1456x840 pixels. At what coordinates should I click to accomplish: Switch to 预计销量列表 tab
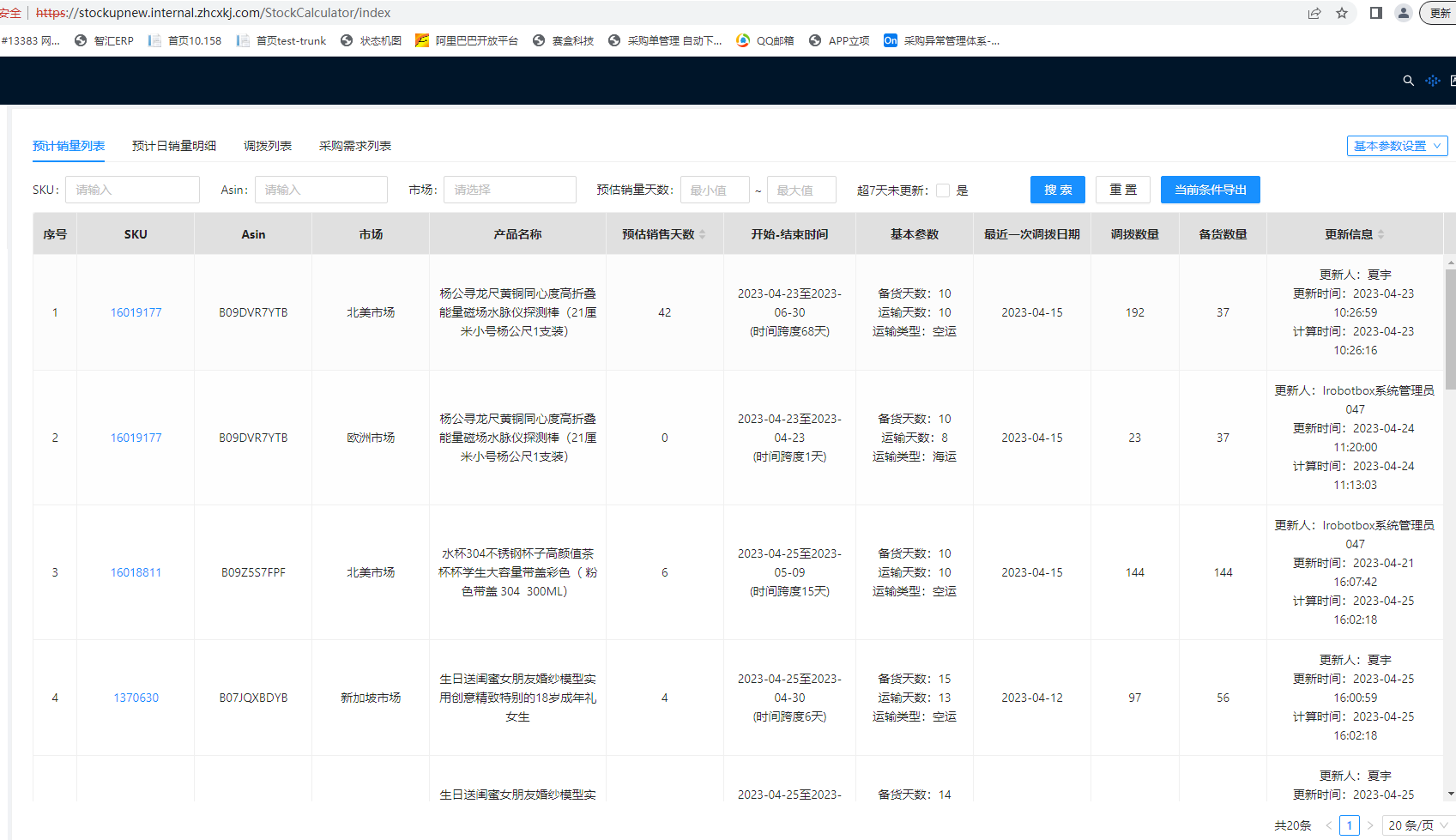[x=69, y=146]
